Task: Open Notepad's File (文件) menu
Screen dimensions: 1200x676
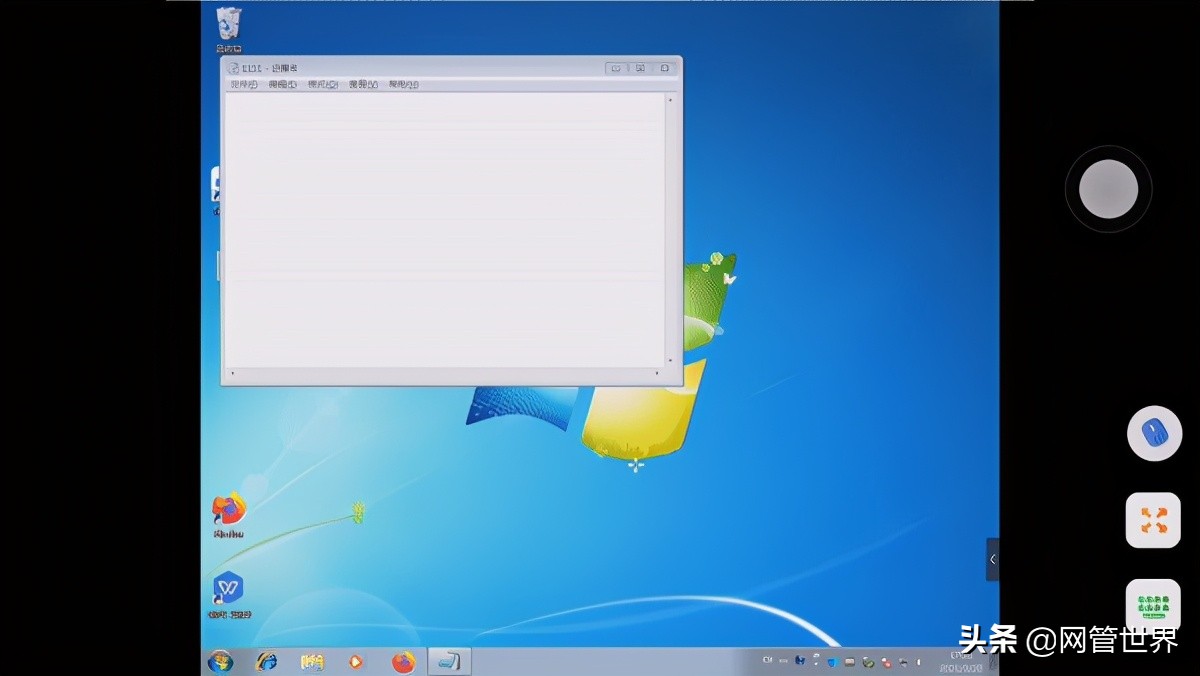Action: pyautogui.click(x=244, y=85)
